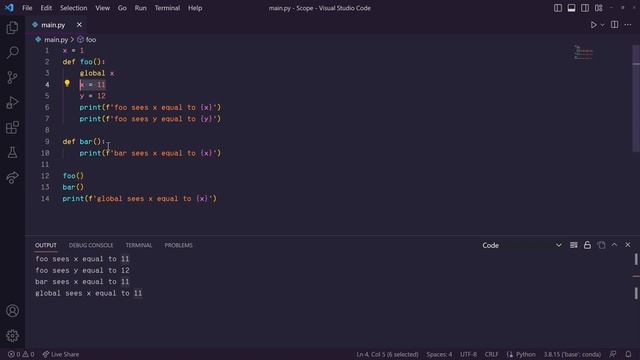Open the Go menu

[122, 8]
